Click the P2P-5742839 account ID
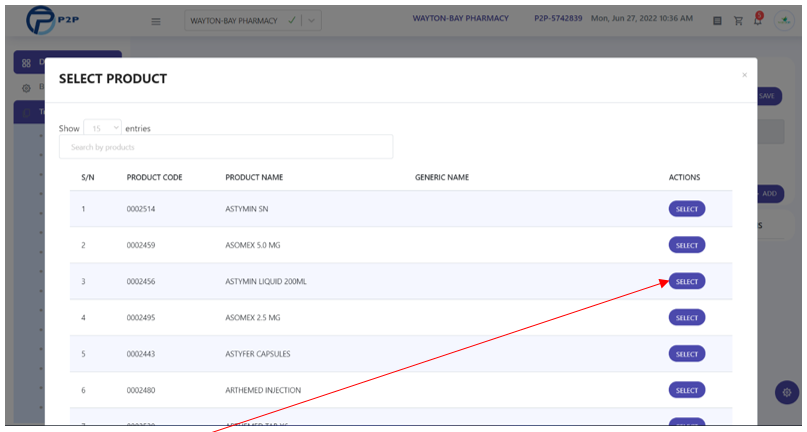Screen dimensions: 807x432 click(x=558, y=18)
